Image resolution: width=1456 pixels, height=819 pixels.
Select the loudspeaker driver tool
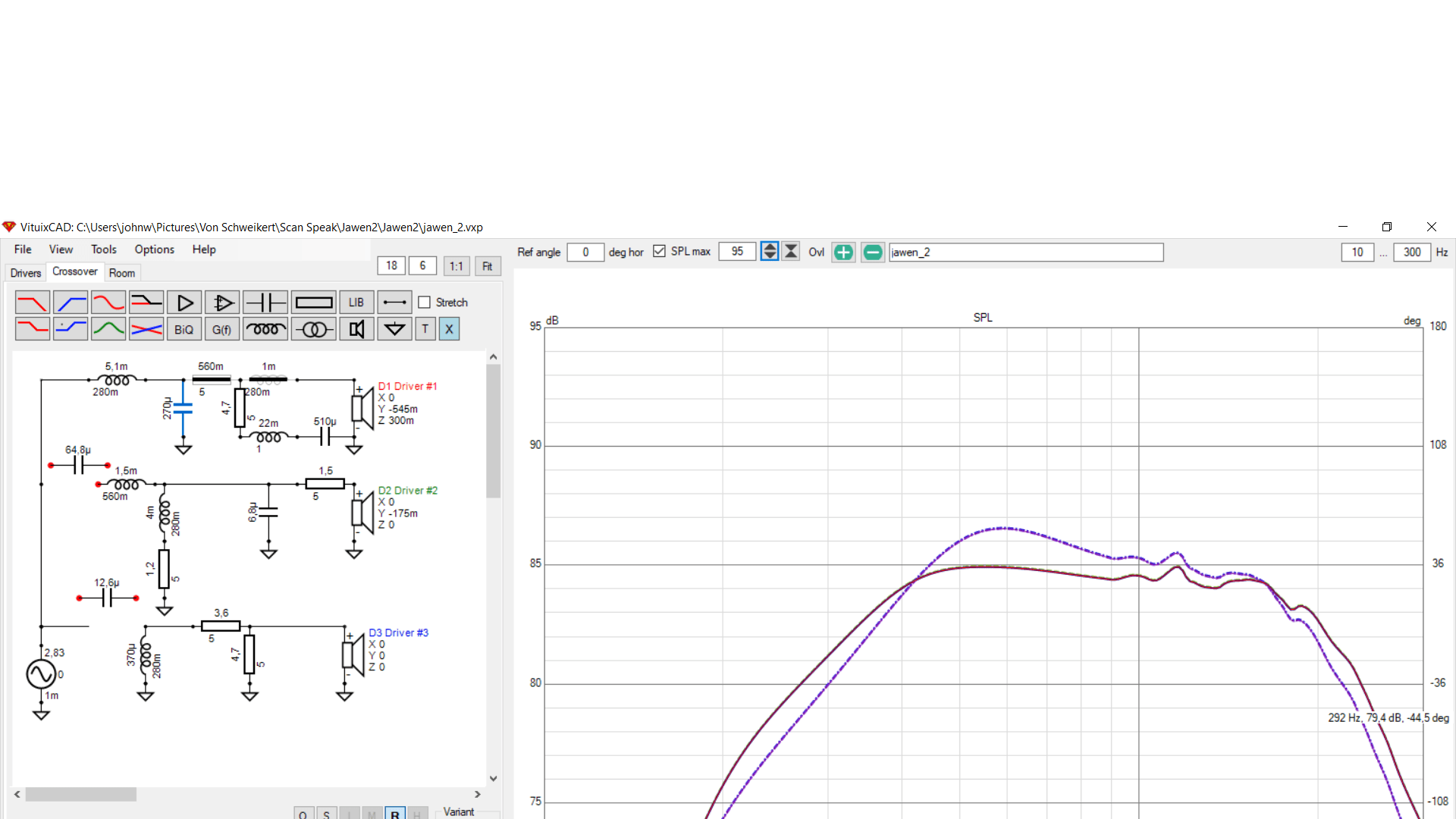click(356, 329)
